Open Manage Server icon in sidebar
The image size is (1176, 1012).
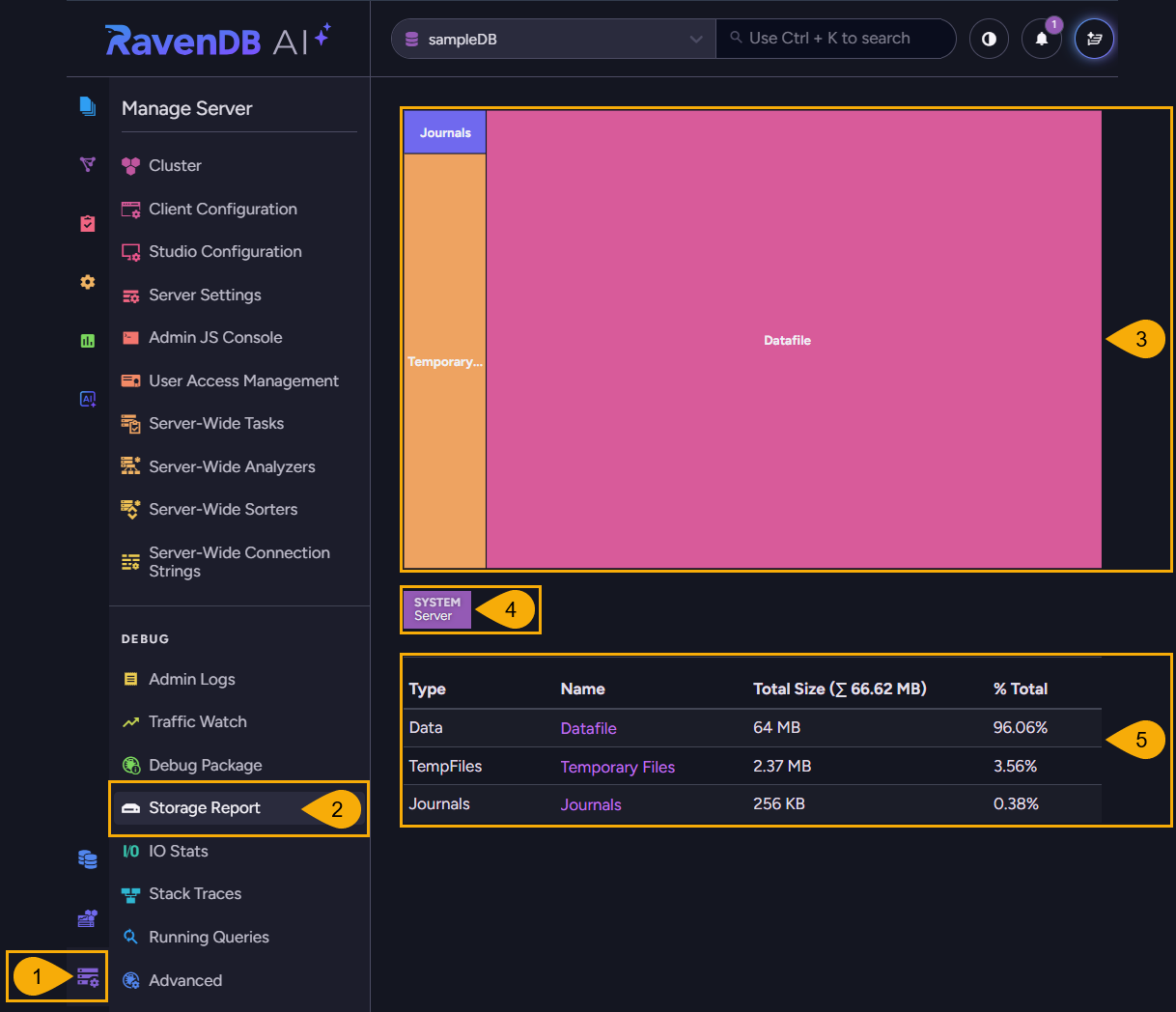[x=88, y=976]
